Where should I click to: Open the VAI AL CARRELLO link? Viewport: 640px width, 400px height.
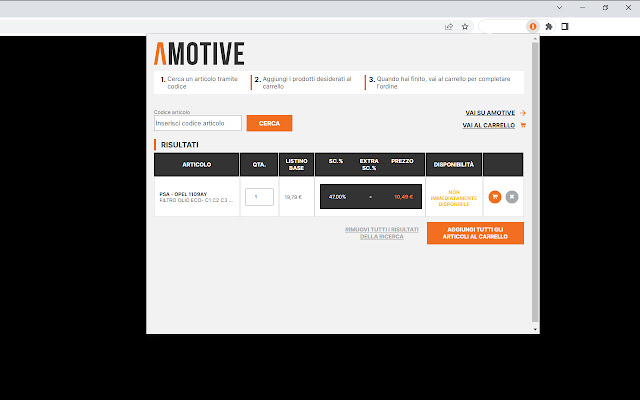489,125
